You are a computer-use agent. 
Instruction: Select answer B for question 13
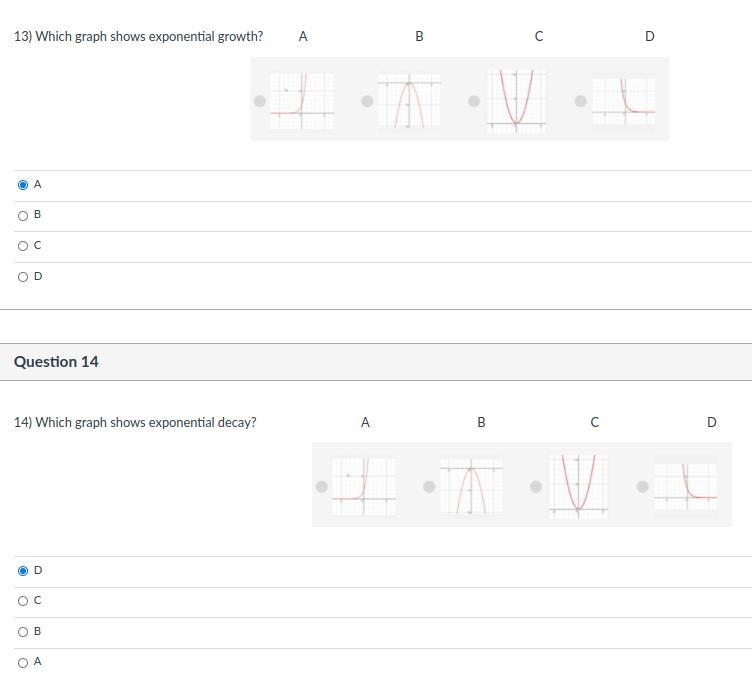[23, 215]
